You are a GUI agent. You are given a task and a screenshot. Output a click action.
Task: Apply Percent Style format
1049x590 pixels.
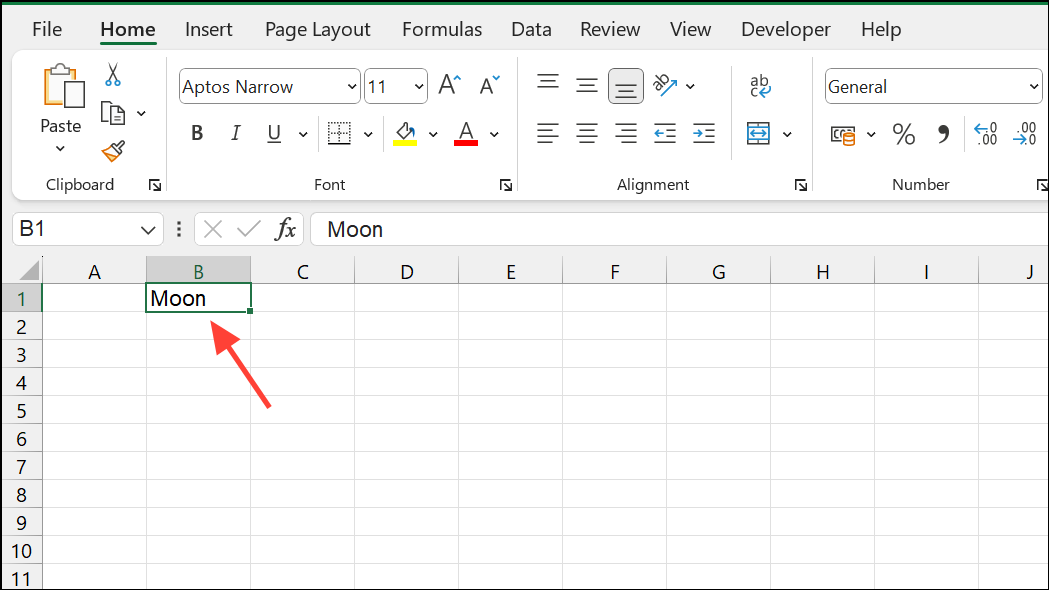click(903, 134)
